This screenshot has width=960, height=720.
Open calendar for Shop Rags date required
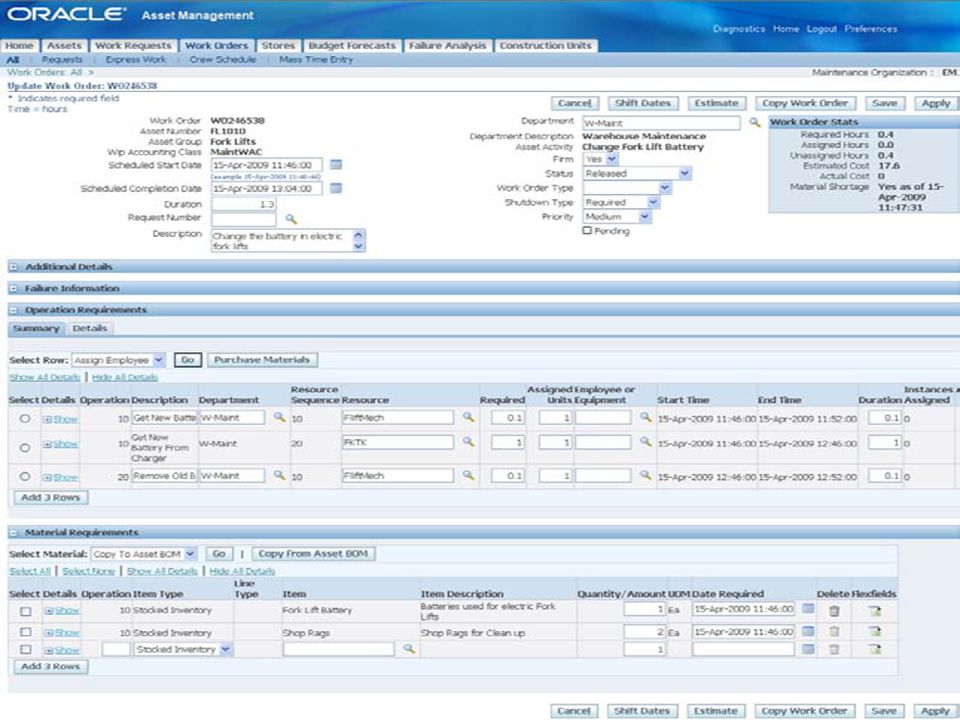click(808, 631)
